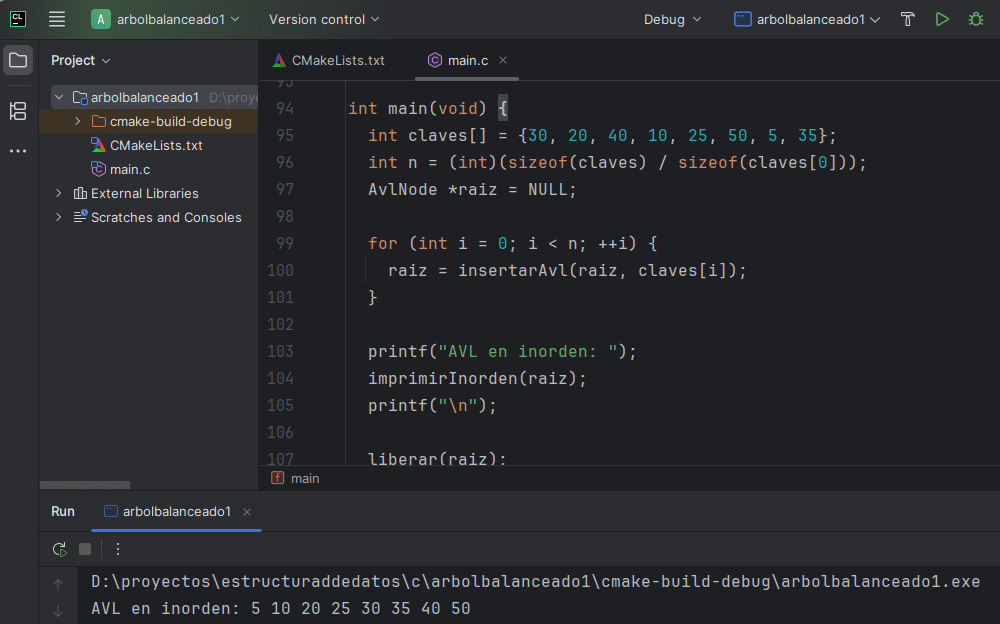Open the Debug build profile dropdown
1000x624 pixels.
tap(672, 19)
